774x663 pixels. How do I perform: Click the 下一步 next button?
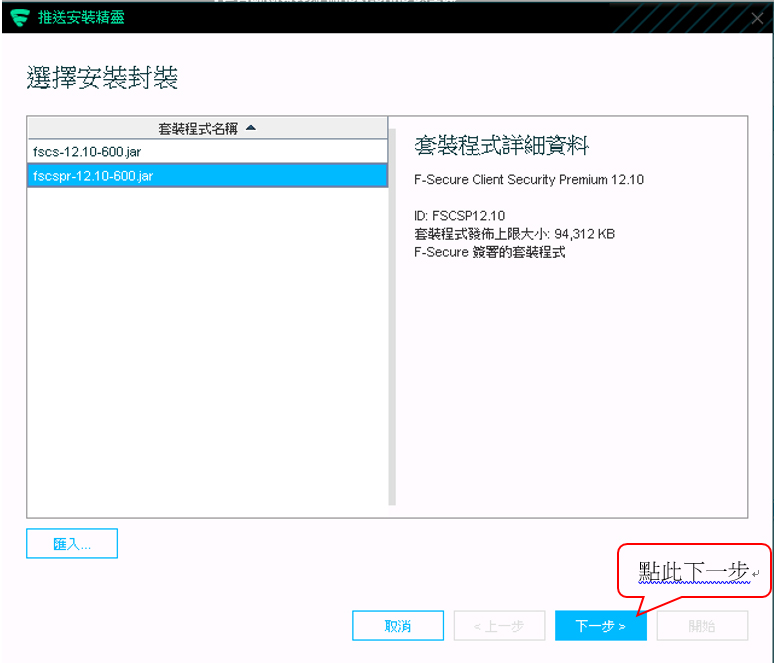601,626
